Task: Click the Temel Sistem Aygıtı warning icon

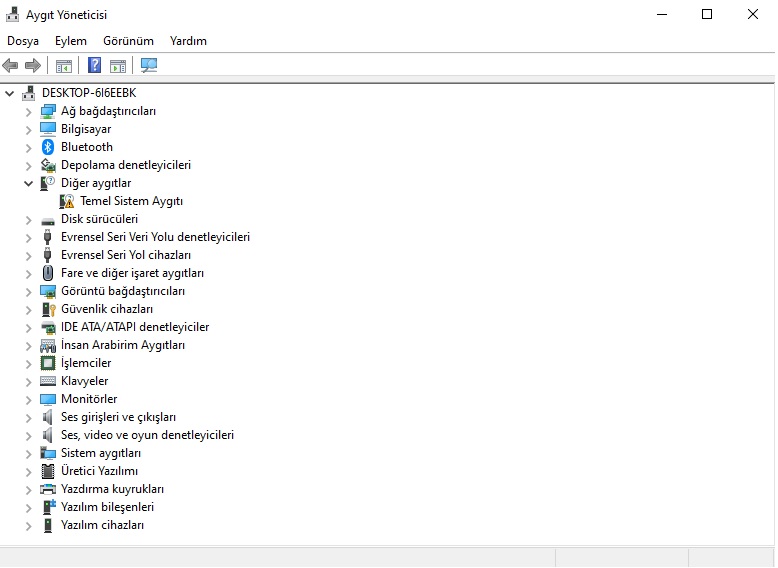Action: pyautogui.click(x=66, y=201)
